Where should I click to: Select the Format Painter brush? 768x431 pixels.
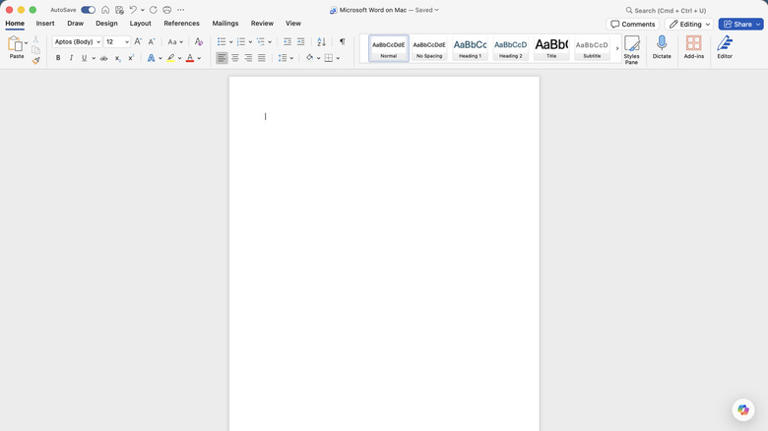click(x=36, y=60)
